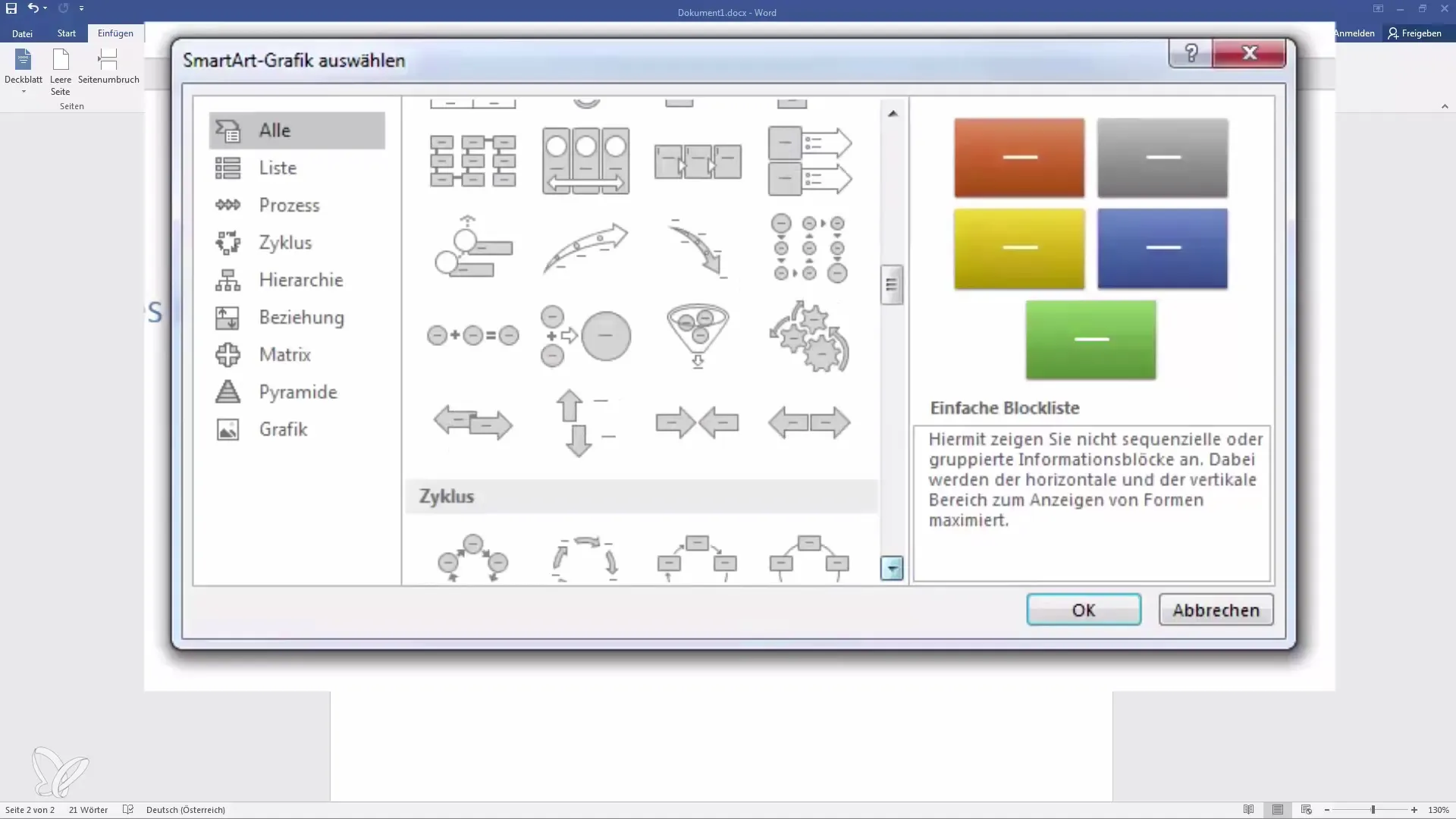Choose the text cycle arrows layout
1456x819 pixels.
(585, 559)
